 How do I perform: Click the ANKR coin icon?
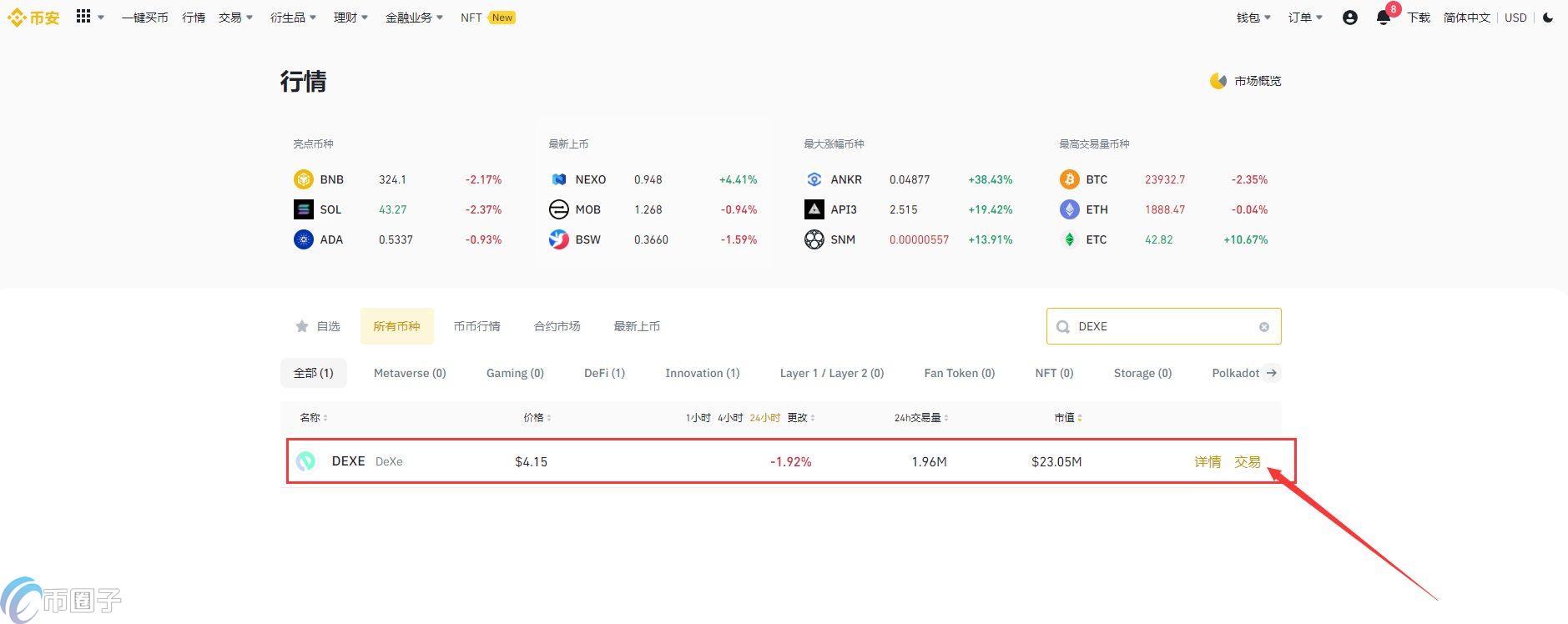814,179
